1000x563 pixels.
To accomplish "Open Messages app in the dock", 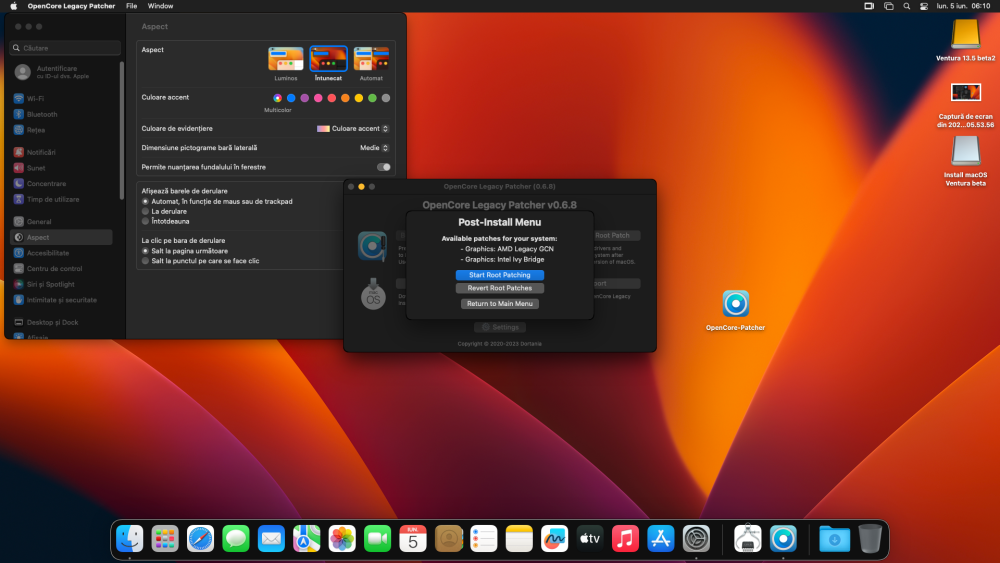I will pos(236,539).
